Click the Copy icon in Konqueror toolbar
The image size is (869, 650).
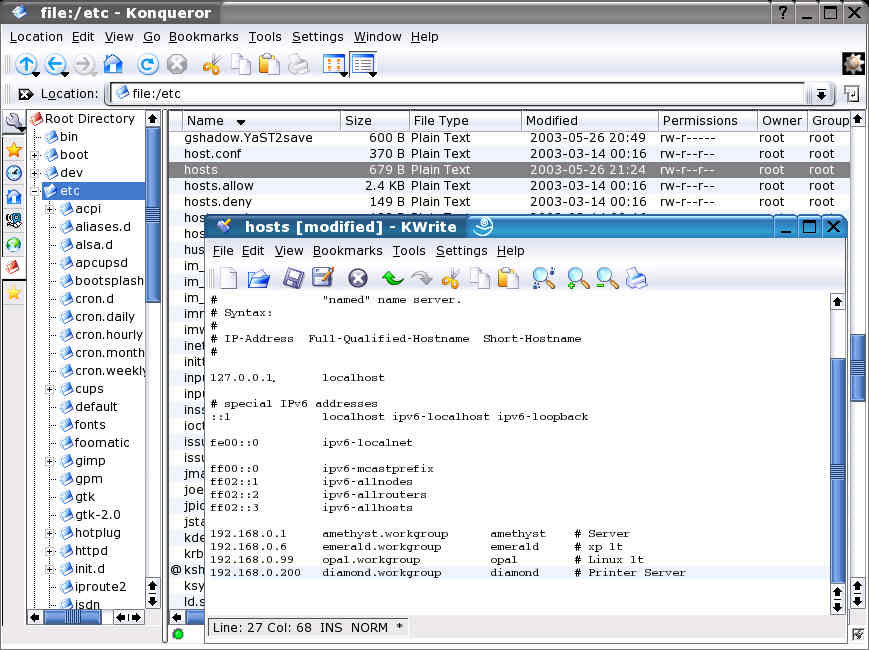[241, 65]
